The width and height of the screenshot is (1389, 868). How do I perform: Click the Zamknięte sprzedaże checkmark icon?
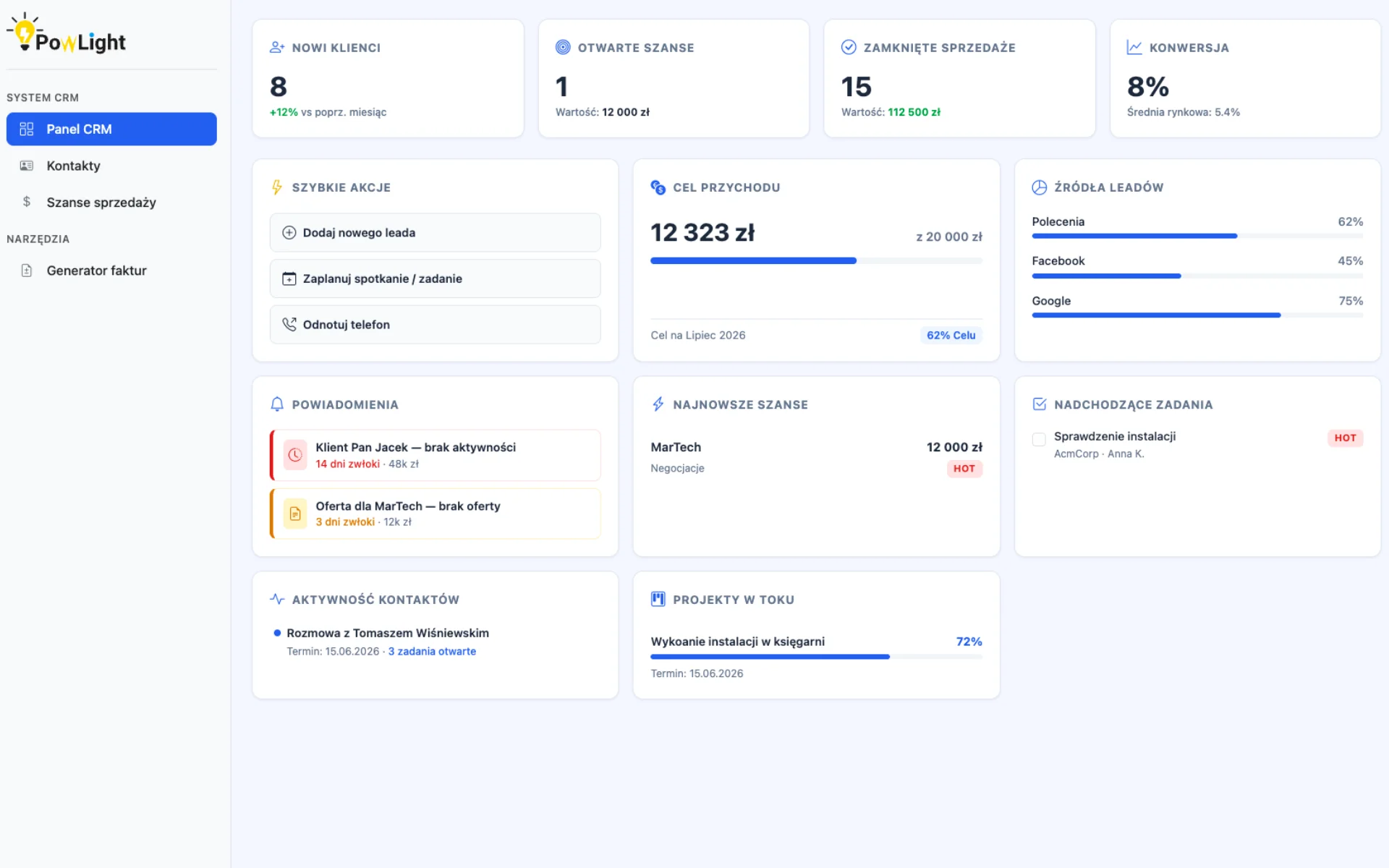tap(849, 47)
